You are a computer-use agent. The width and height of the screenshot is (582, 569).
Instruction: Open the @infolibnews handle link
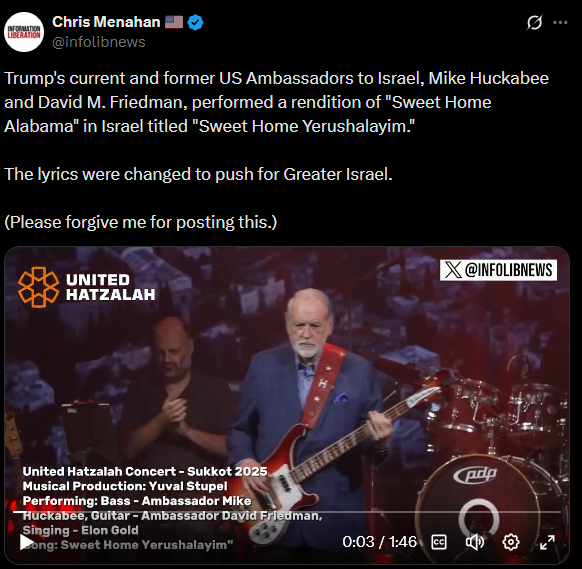pyautogui.click(x=99, y=42)
